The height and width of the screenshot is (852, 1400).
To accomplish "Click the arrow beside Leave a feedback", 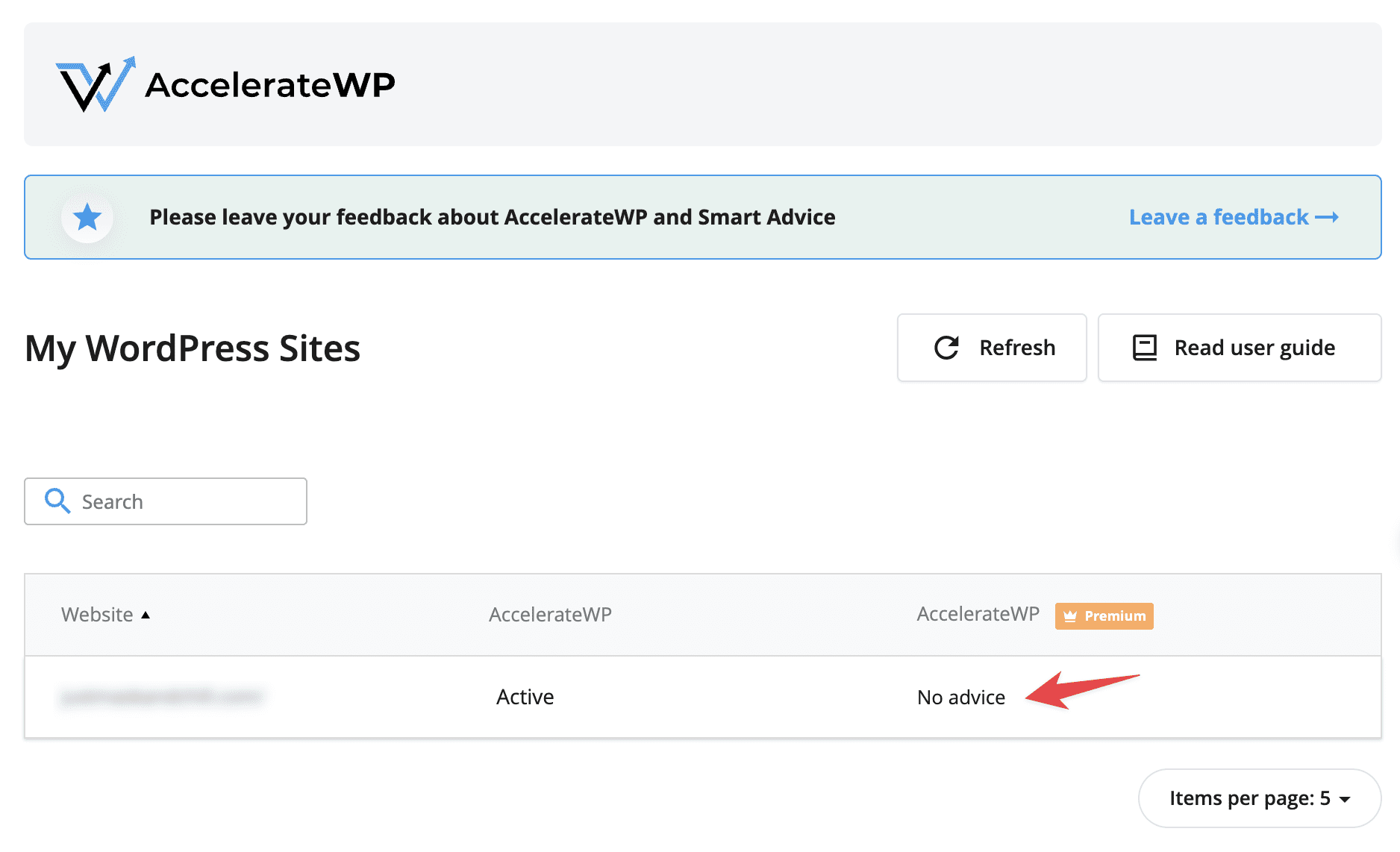I will click(1327, 217).
